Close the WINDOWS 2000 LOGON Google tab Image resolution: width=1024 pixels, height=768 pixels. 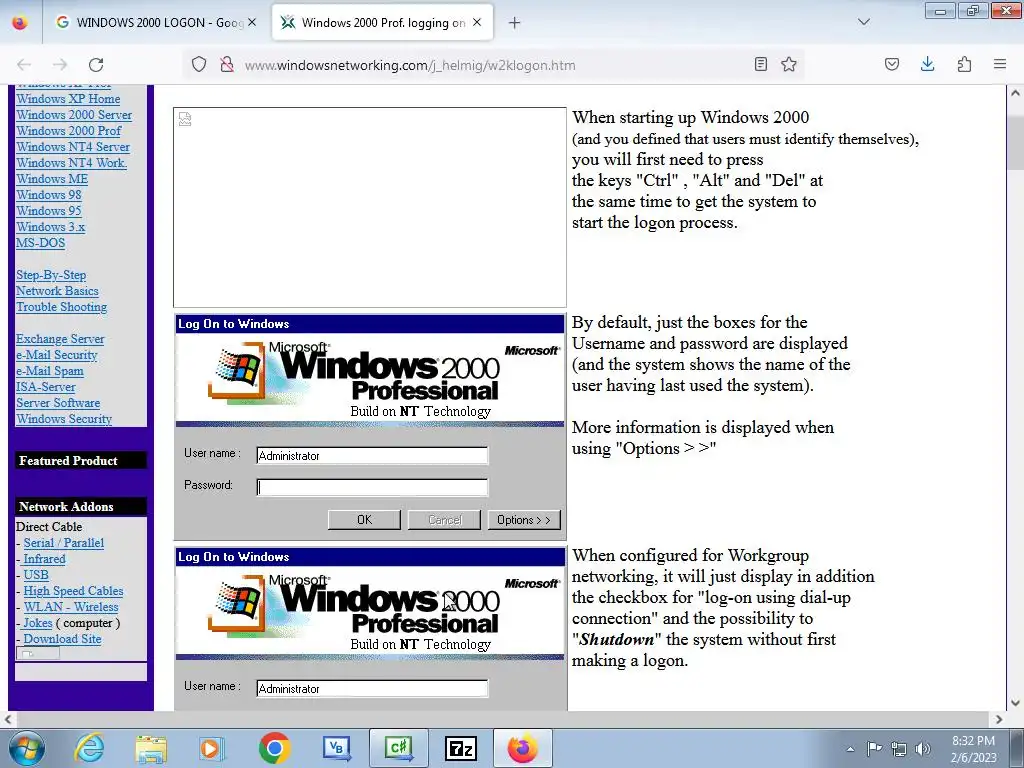[x=252, y=22]
